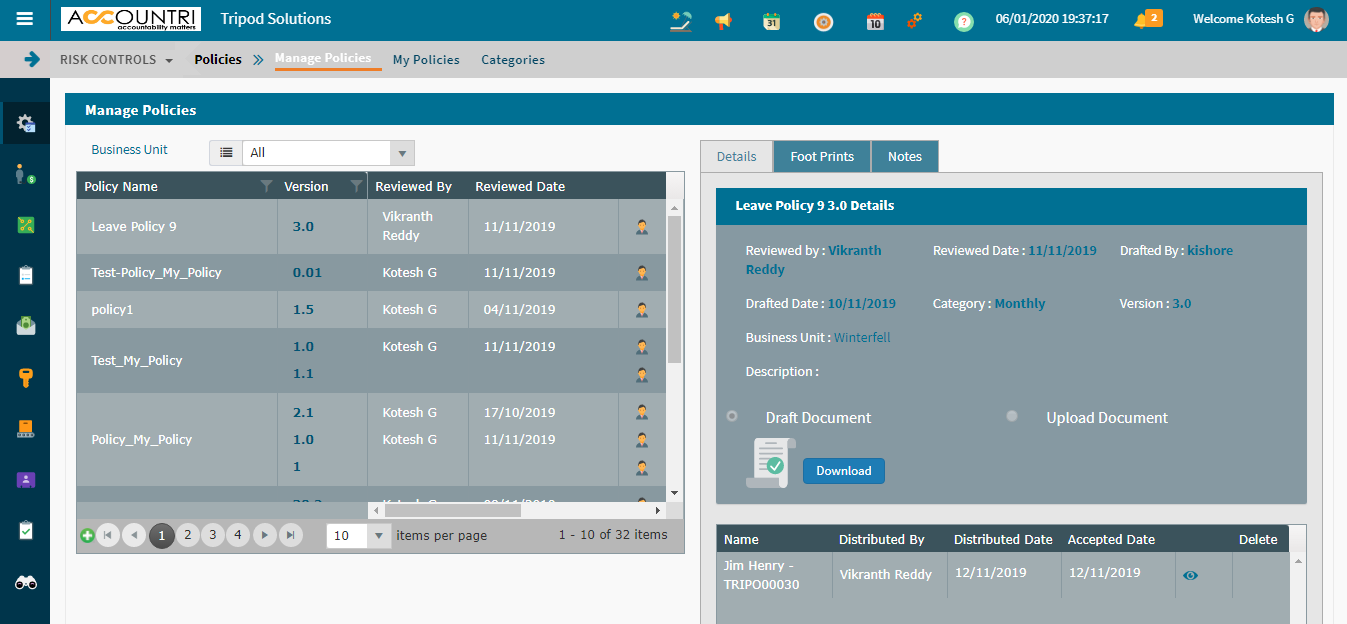Go to the next page of policies

[264, 536]
